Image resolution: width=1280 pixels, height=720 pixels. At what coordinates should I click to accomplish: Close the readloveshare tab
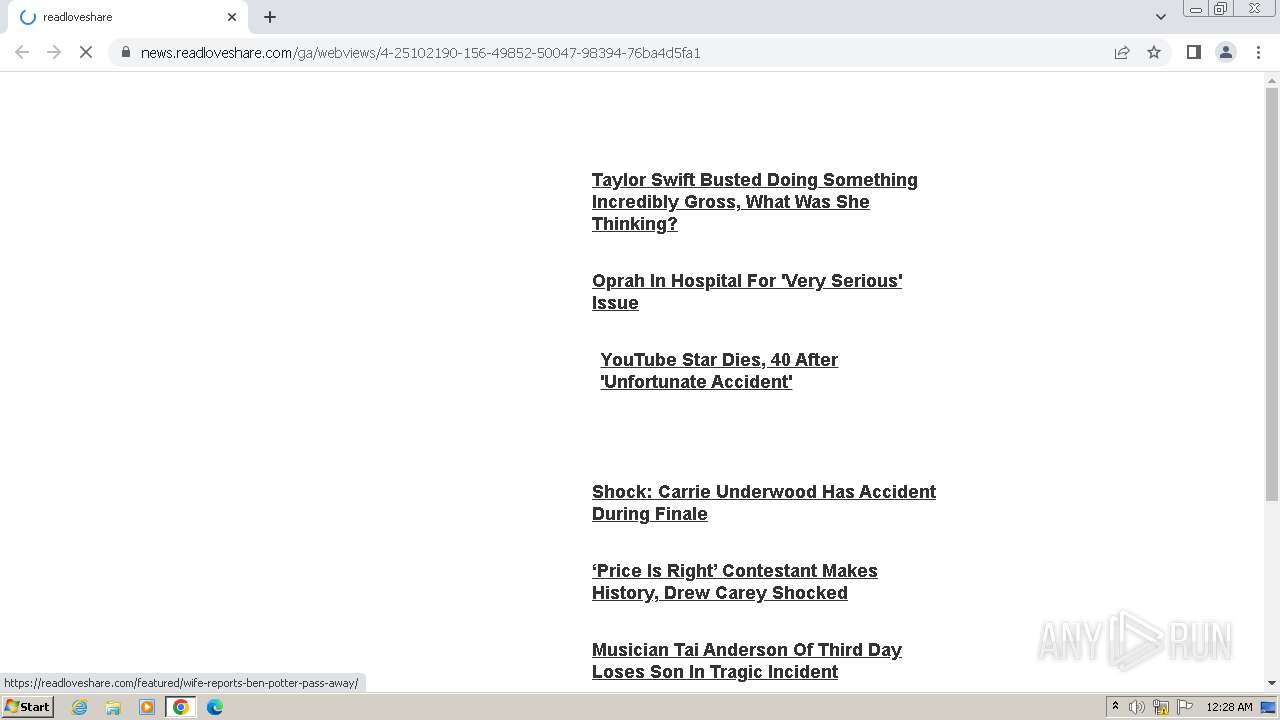click(x=232, y=17)
